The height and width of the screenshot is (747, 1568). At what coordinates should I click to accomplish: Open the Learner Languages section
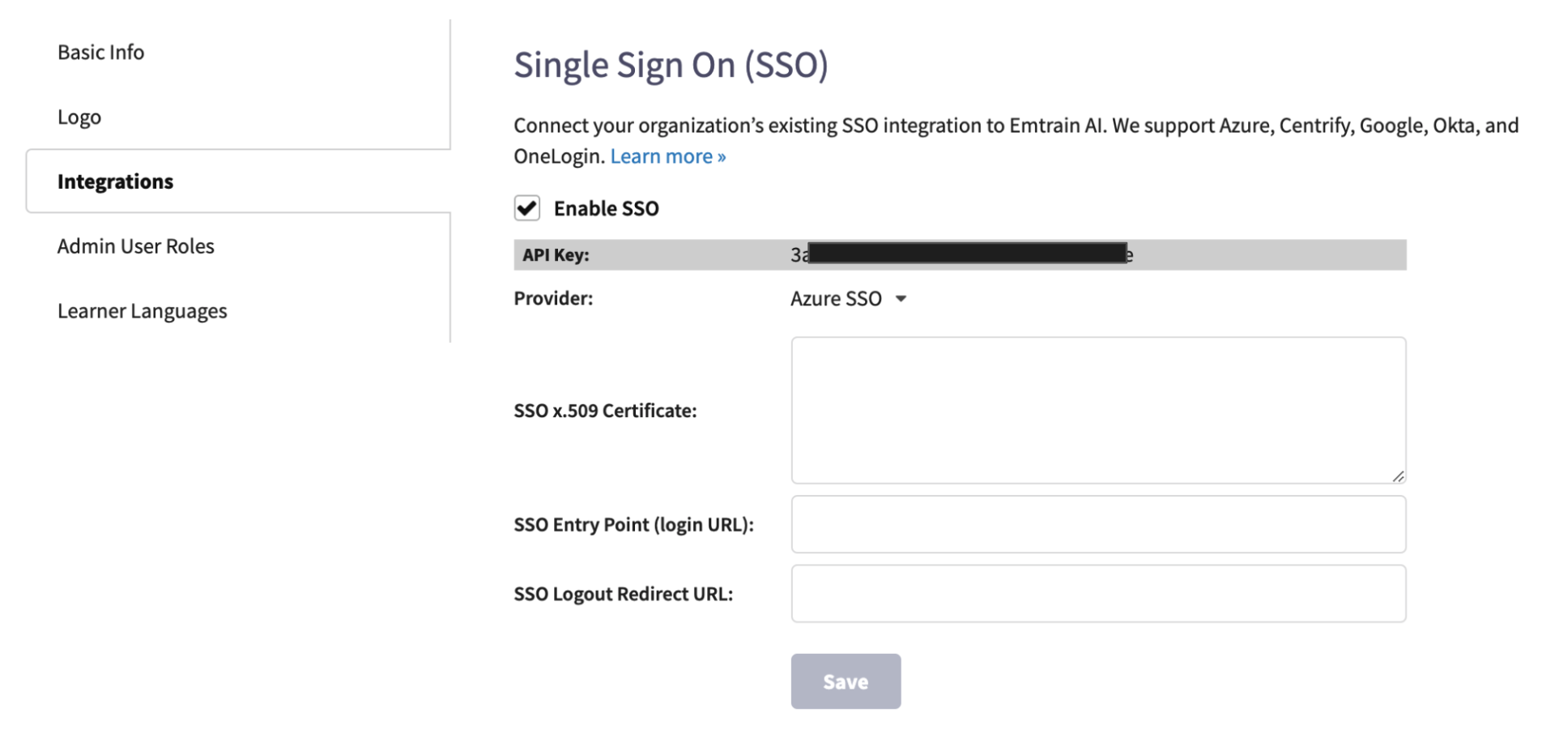tap(142, 310)
